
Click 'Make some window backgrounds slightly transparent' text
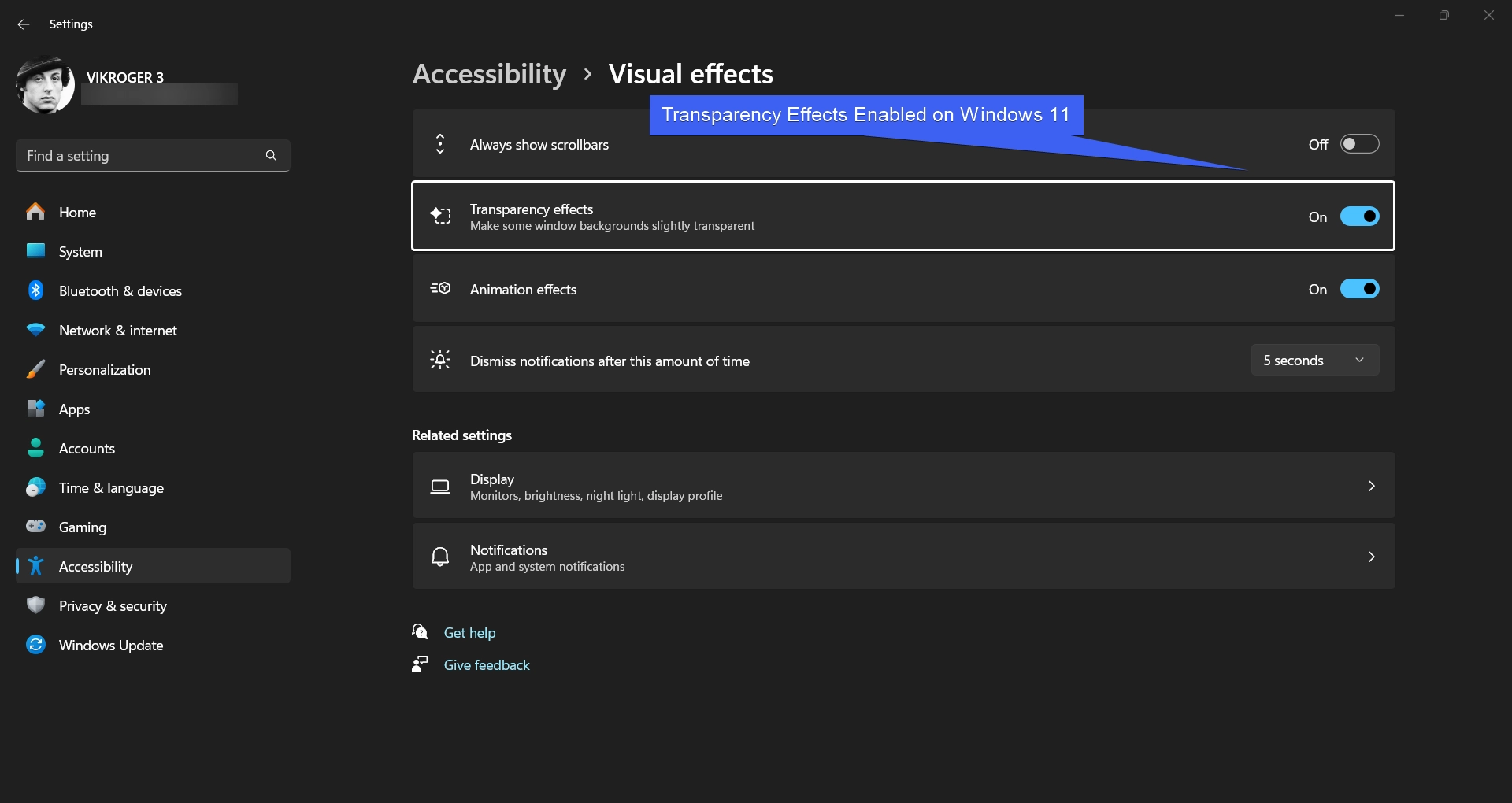(612, 226)
